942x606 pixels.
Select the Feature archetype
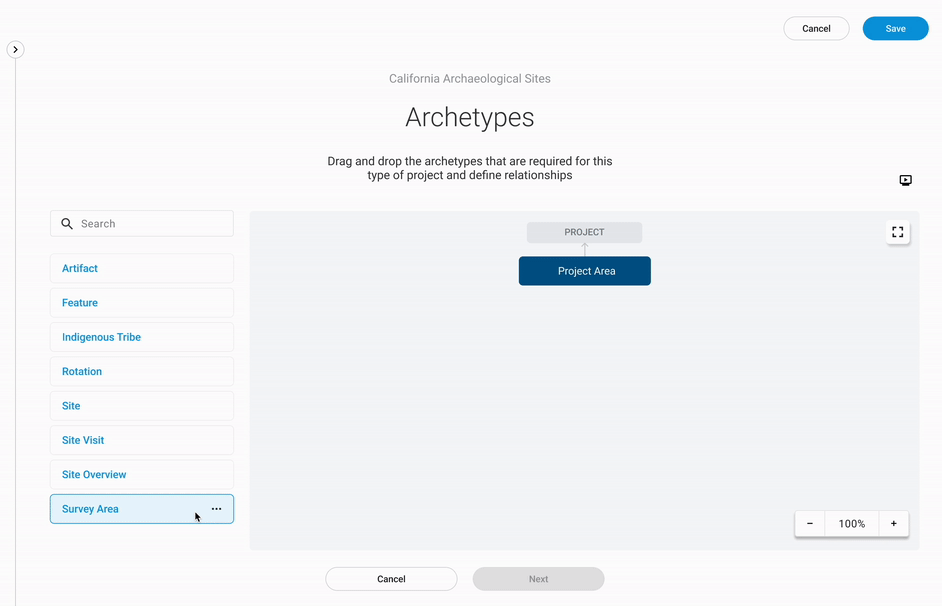(x=141, y=303)
